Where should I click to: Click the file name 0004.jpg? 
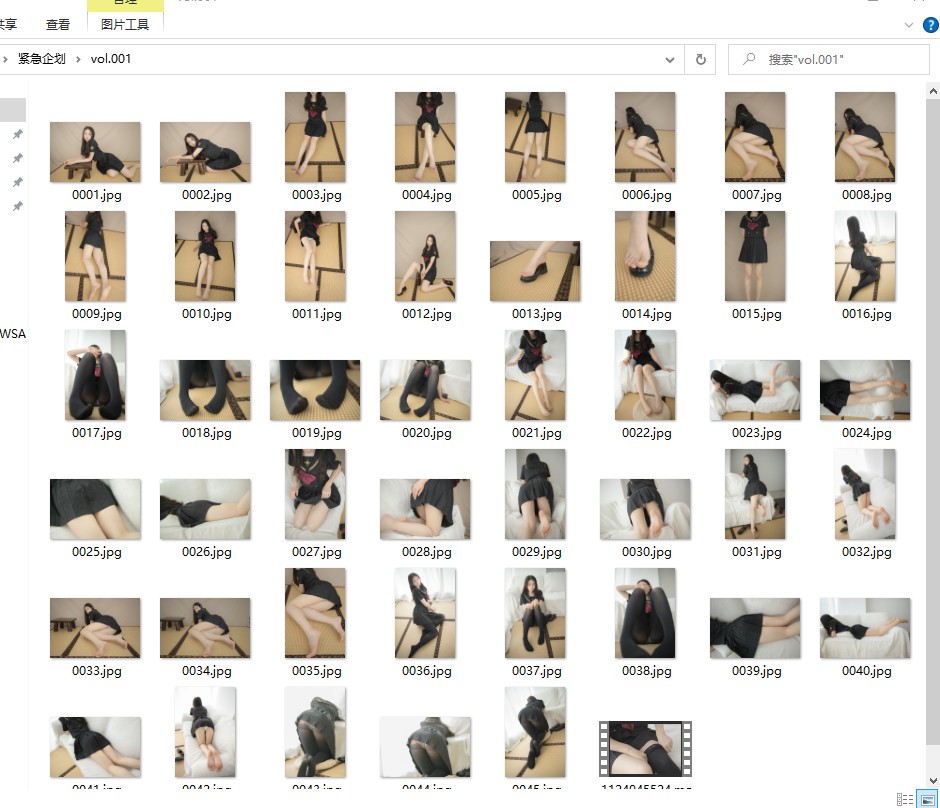click(x=427, y=195)
